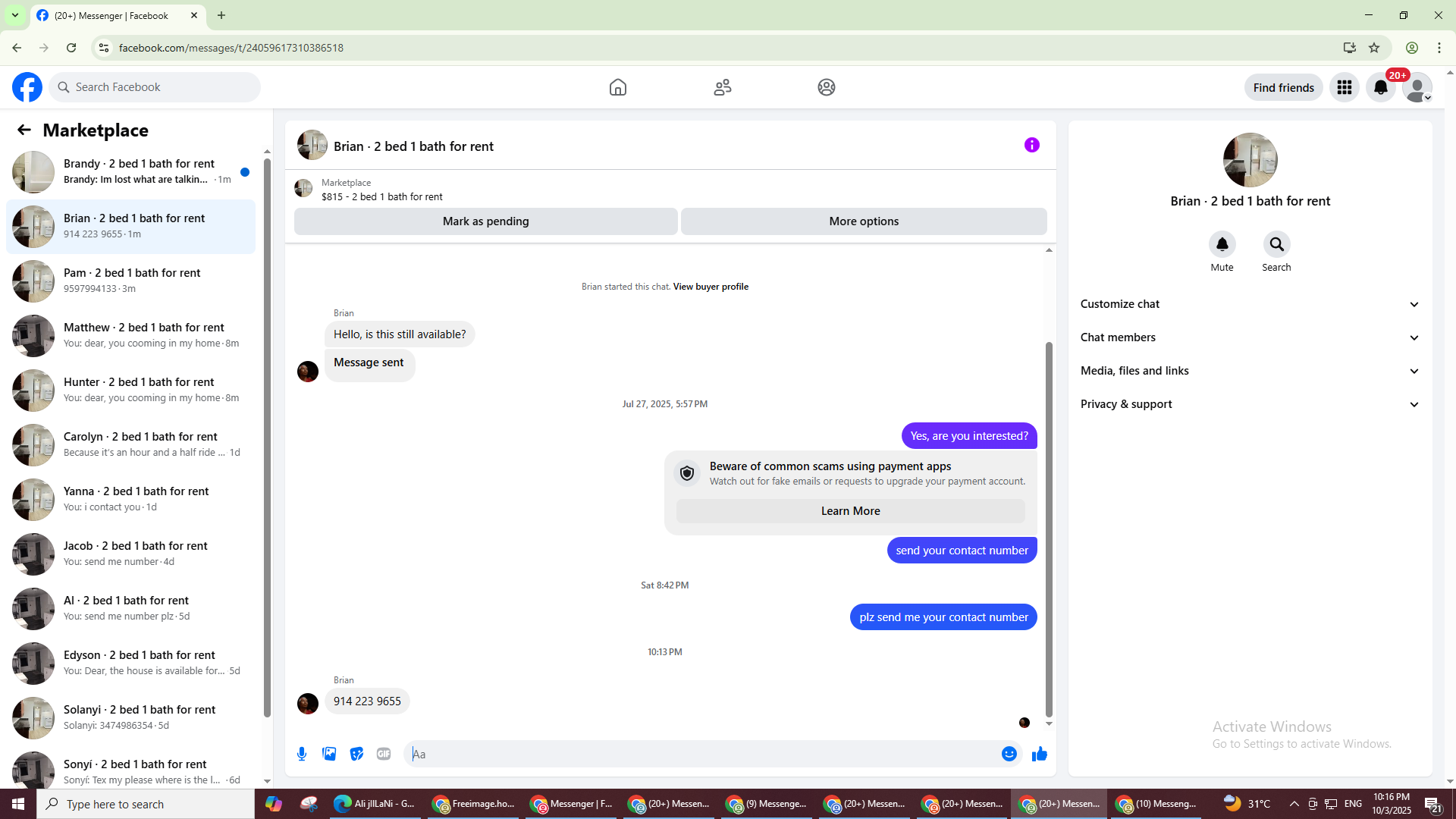
Task: Open the Groups icon in top navigation
Action: (827, 87)
